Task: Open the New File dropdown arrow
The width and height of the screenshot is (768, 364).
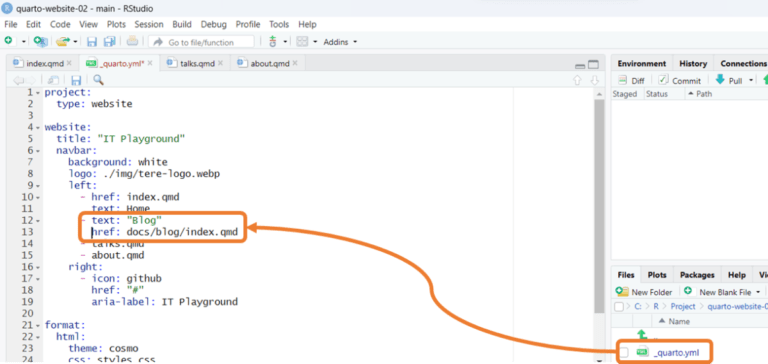Action: pyautogui.click(x=24, y=42)
